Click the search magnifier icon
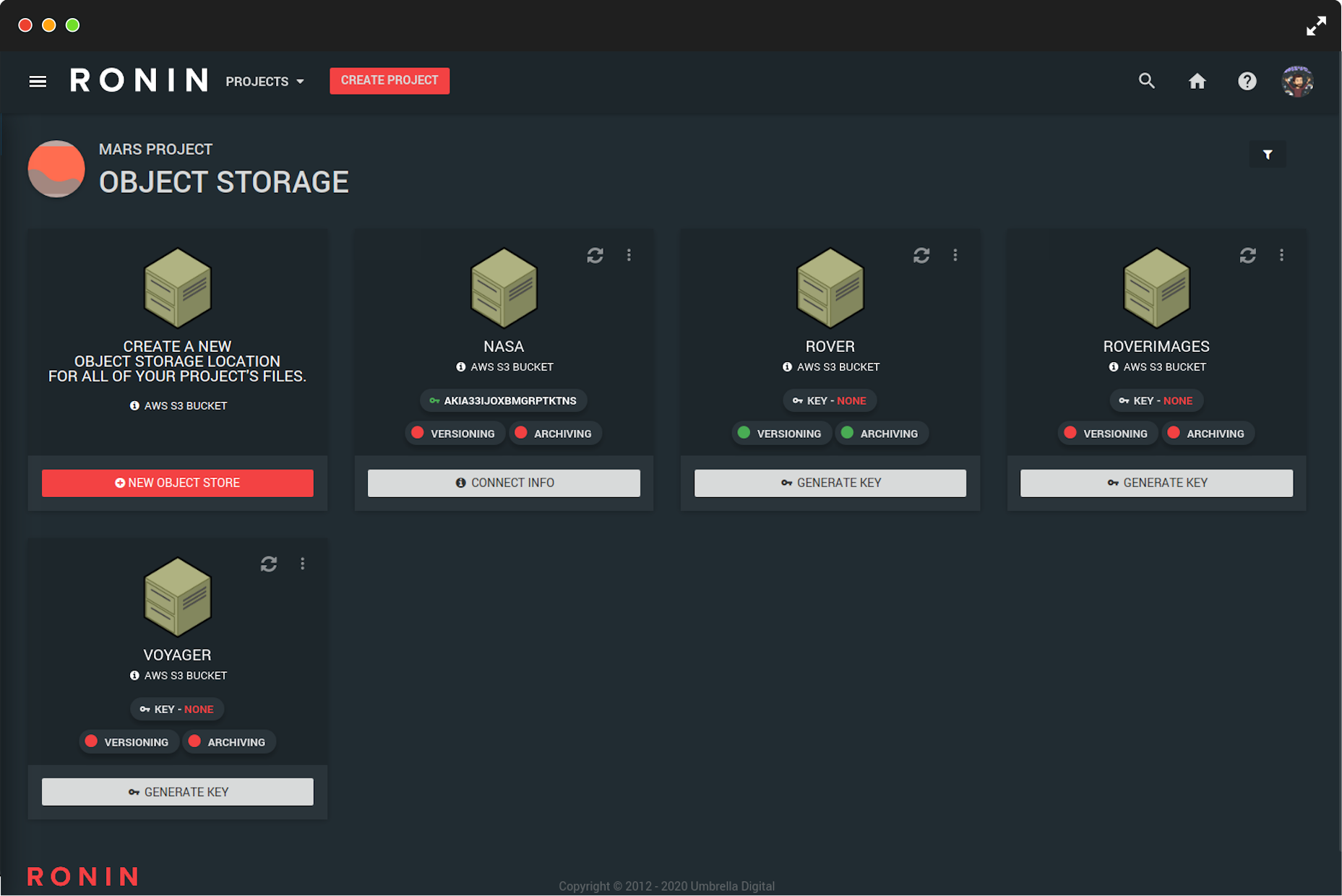The width and height of the screenshot is (1342, 896). click(x=1146, y=81)
